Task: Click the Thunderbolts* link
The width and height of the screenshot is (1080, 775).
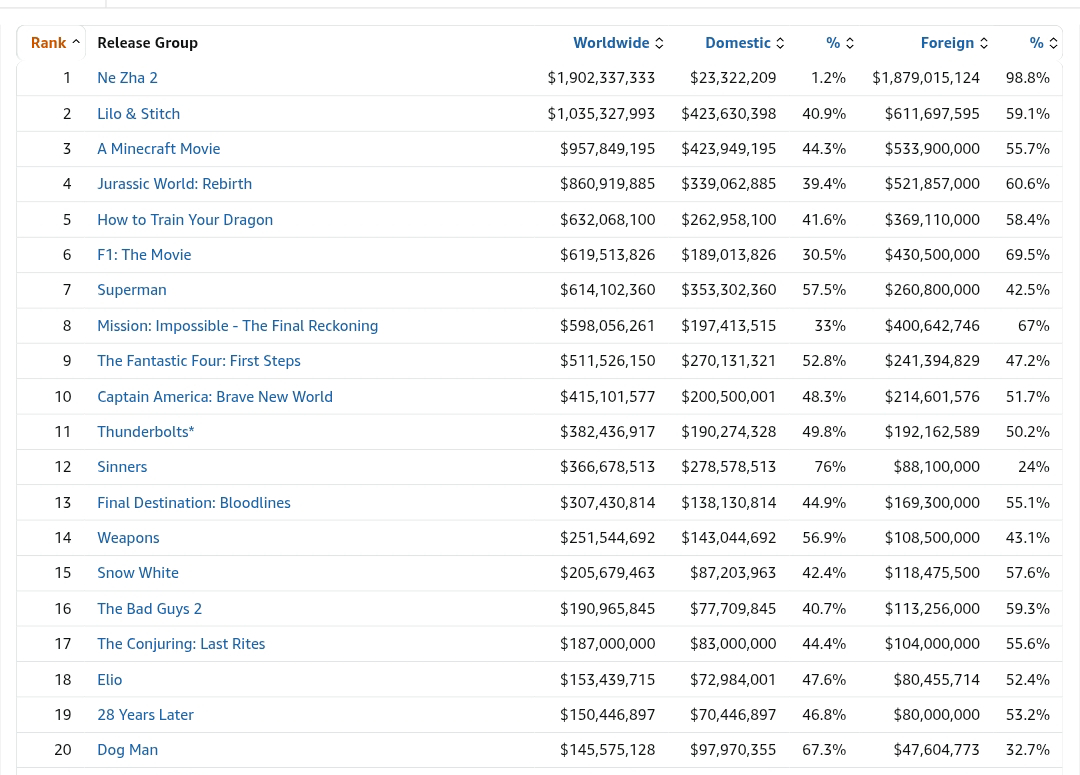Action: (145, 431)
